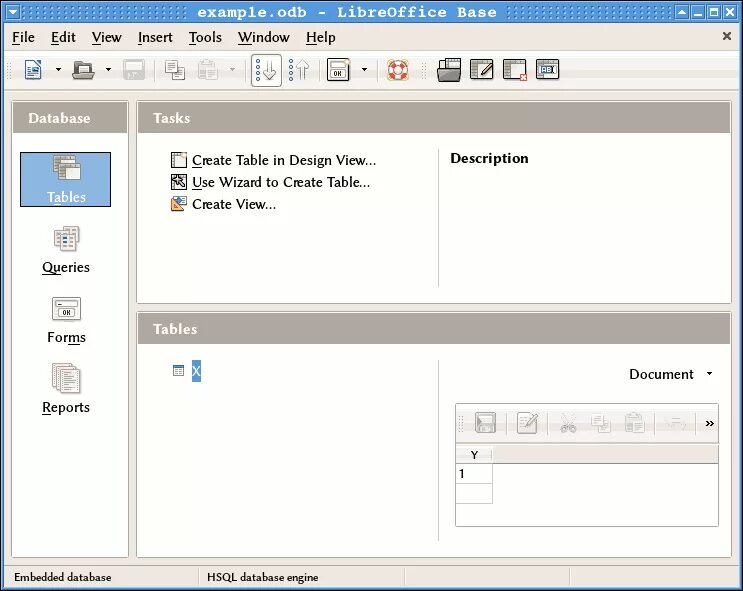Click Open Database Object icon

point(449,70)
